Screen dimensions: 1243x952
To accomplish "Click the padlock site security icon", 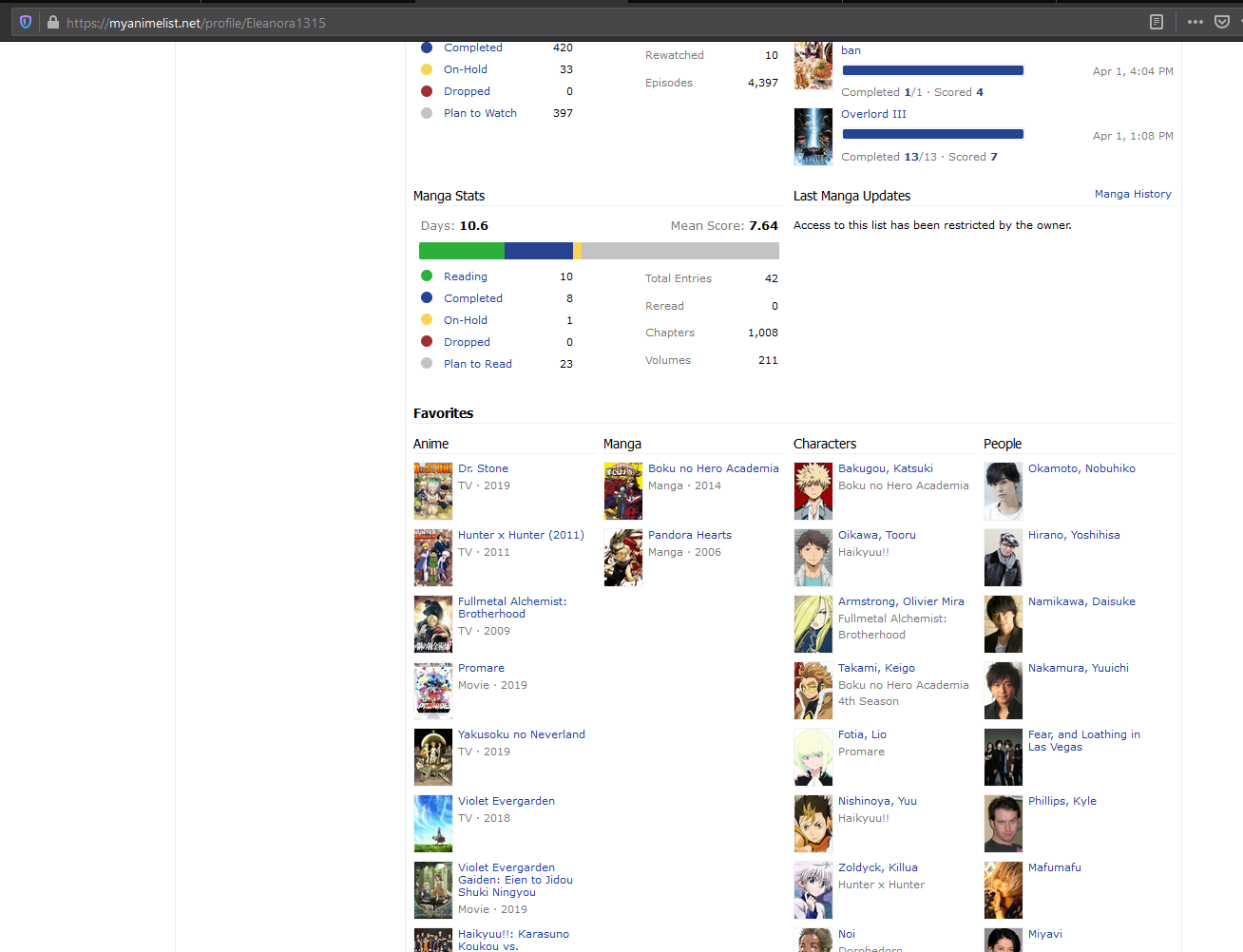I will click(53, 22).
